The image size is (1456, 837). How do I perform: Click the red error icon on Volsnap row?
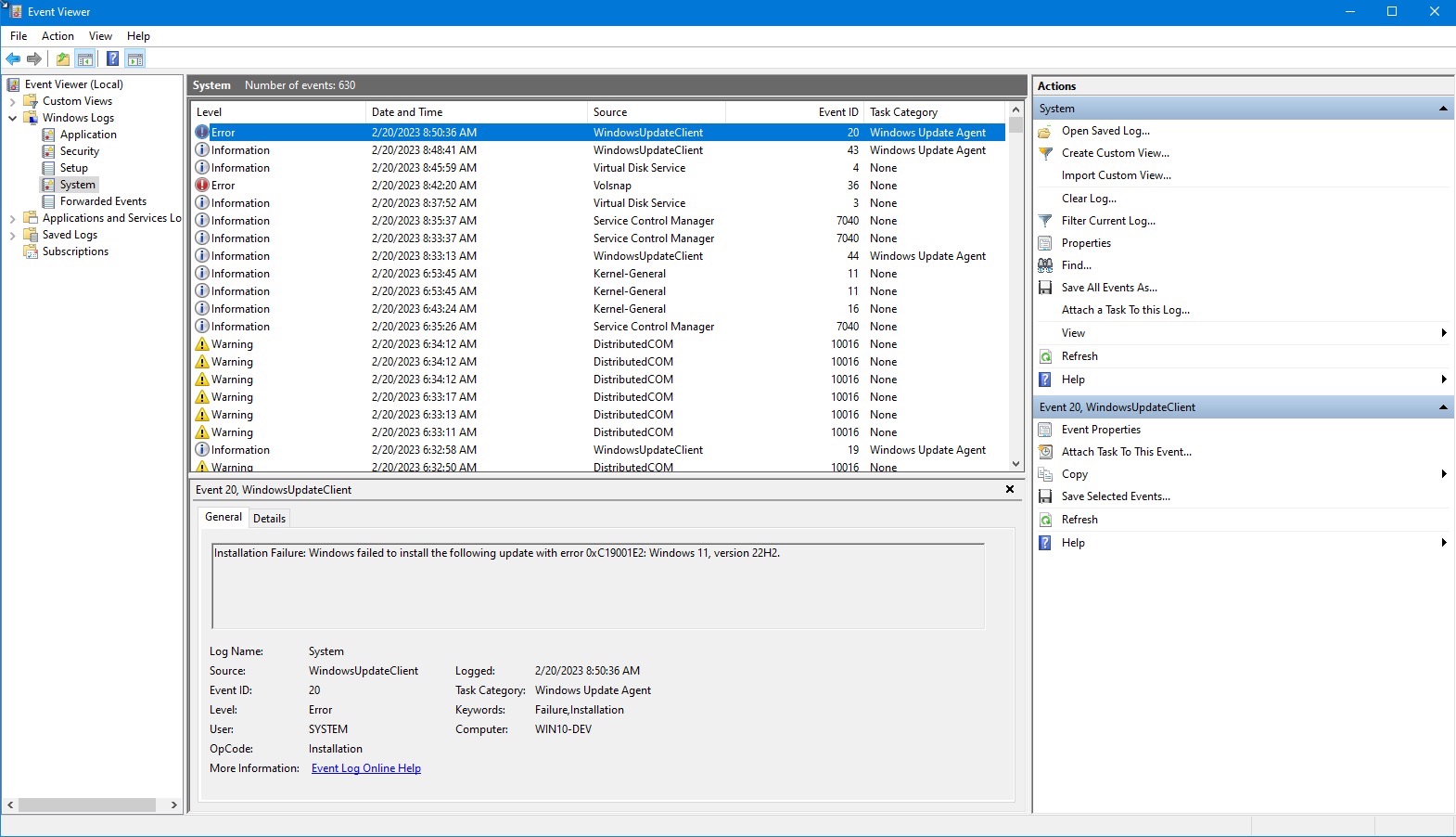pyautogui.click(x=202, y=186)
